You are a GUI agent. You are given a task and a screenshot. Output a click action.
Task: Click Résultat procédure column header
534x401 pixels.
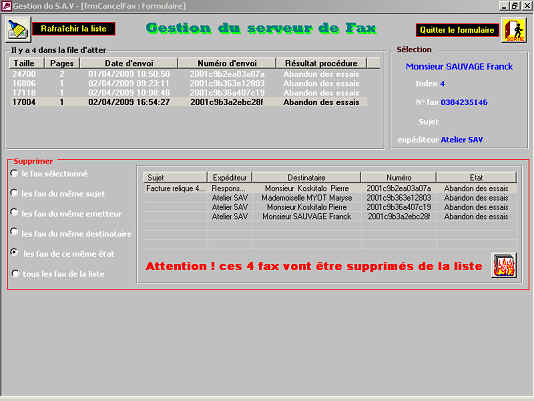click(321, 63)
